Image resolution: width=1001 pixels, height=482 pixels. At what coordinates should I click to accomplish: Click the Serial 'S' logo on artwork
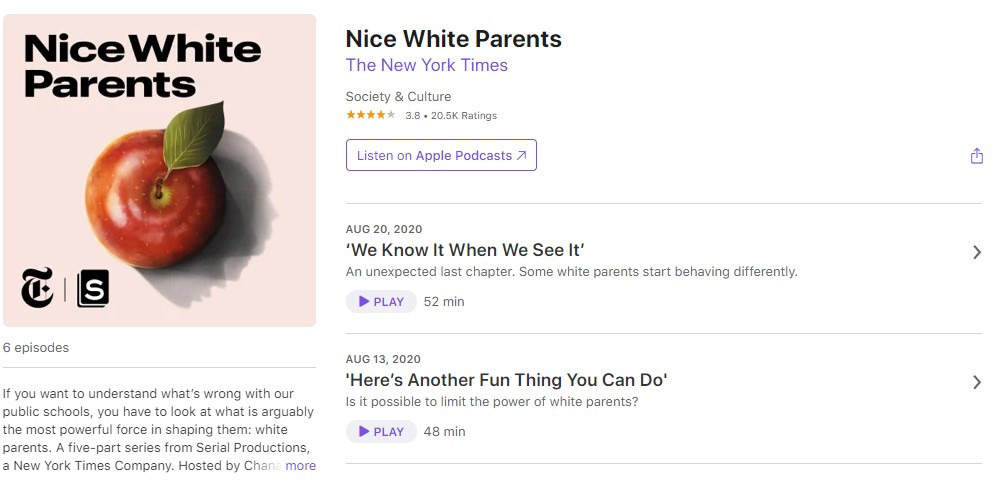tap(92, 289)
